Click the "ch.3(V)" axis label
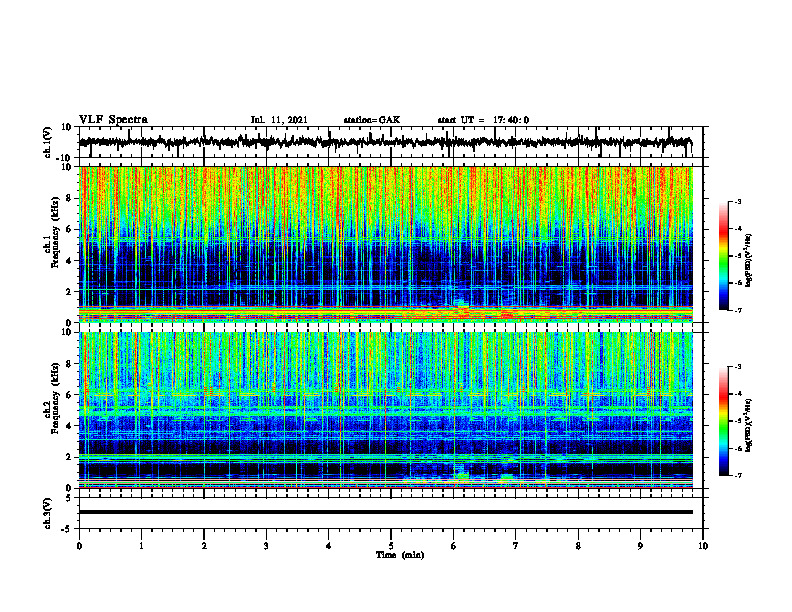Screen dimensions: 792x612 click(x=48, y=513)
